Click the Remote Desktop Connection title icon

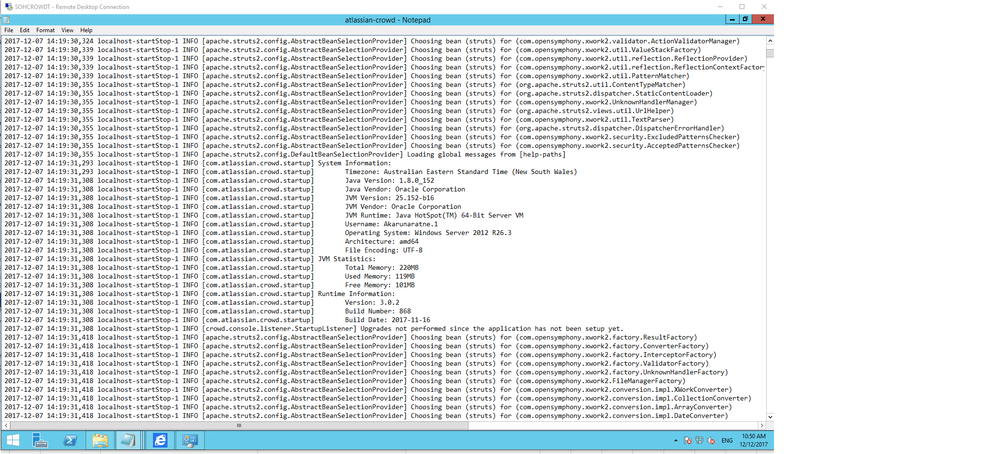pos(9,6)
